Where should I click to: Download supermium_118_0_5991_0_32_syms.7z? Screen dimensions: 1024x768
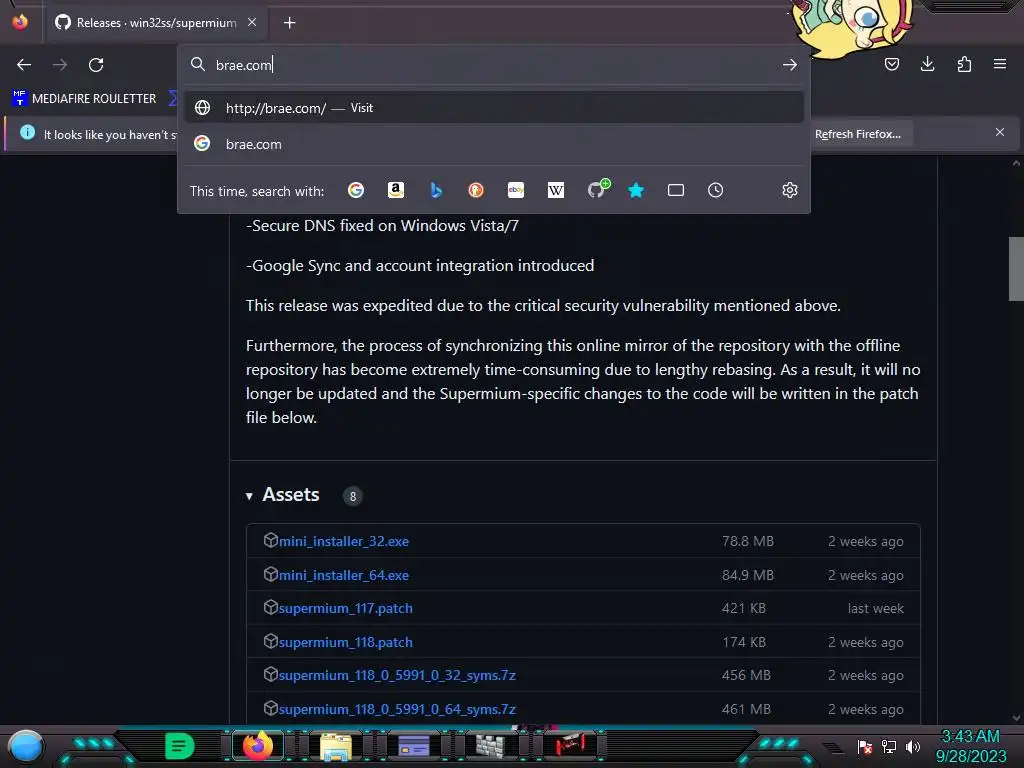(397, 675)
